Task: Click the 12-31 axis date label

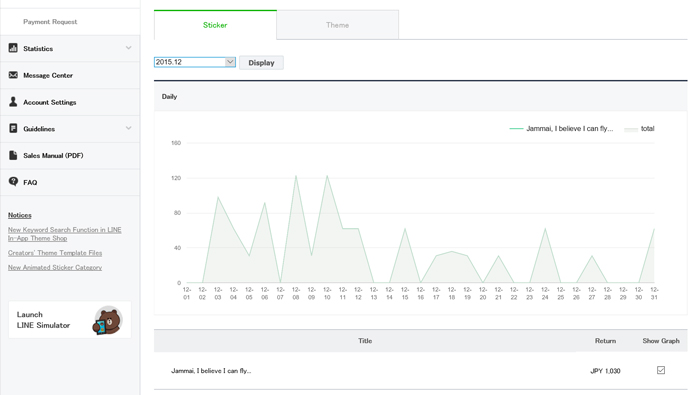Action: 654,293
